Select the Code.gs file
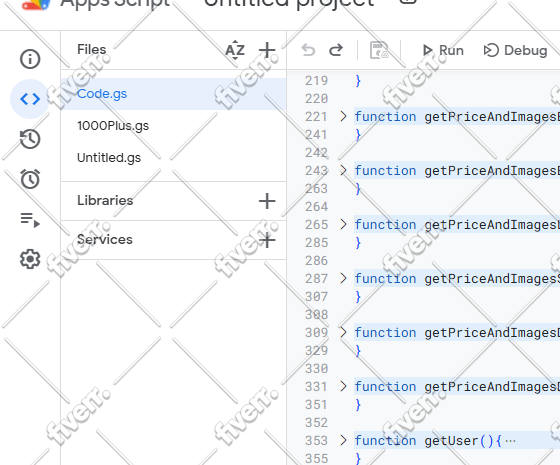Viewport: 560px width, 465px height. click(x=174, y=94)
